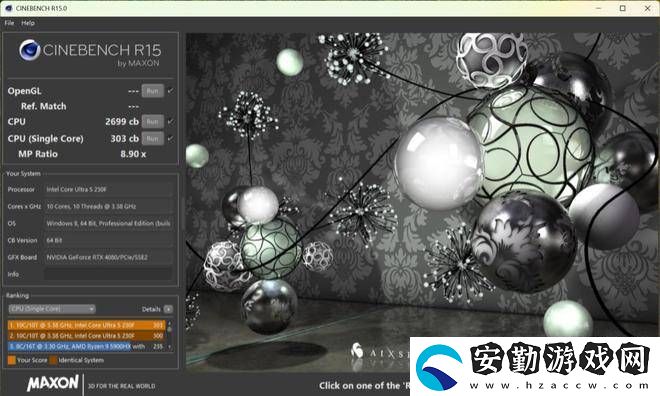Click the orange Your Score legend square

click(11, 360)
